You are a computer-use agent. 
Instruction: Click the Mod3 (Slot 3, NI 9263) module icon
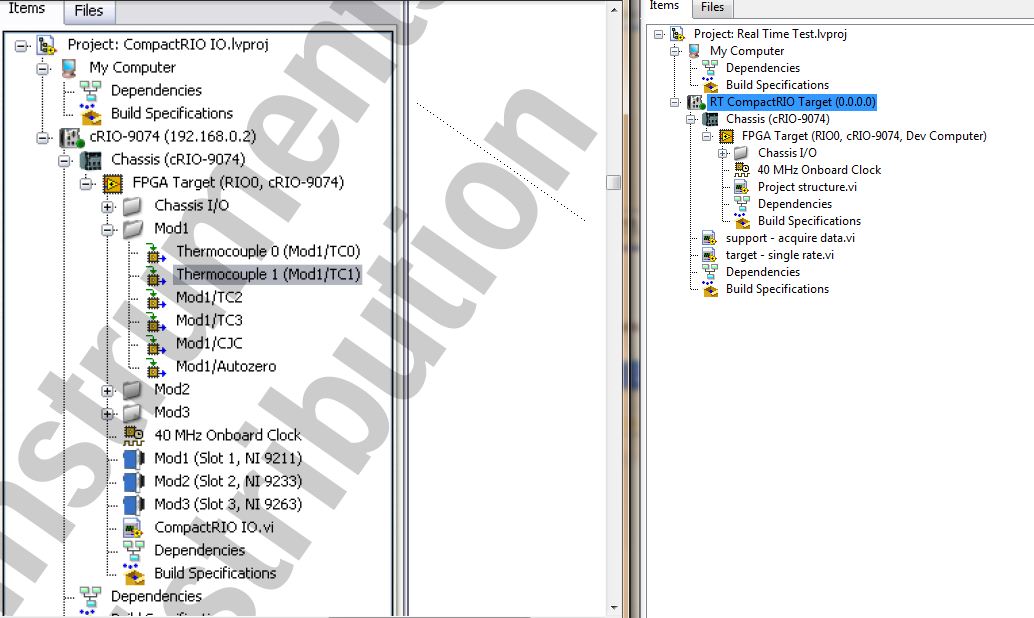134,505
